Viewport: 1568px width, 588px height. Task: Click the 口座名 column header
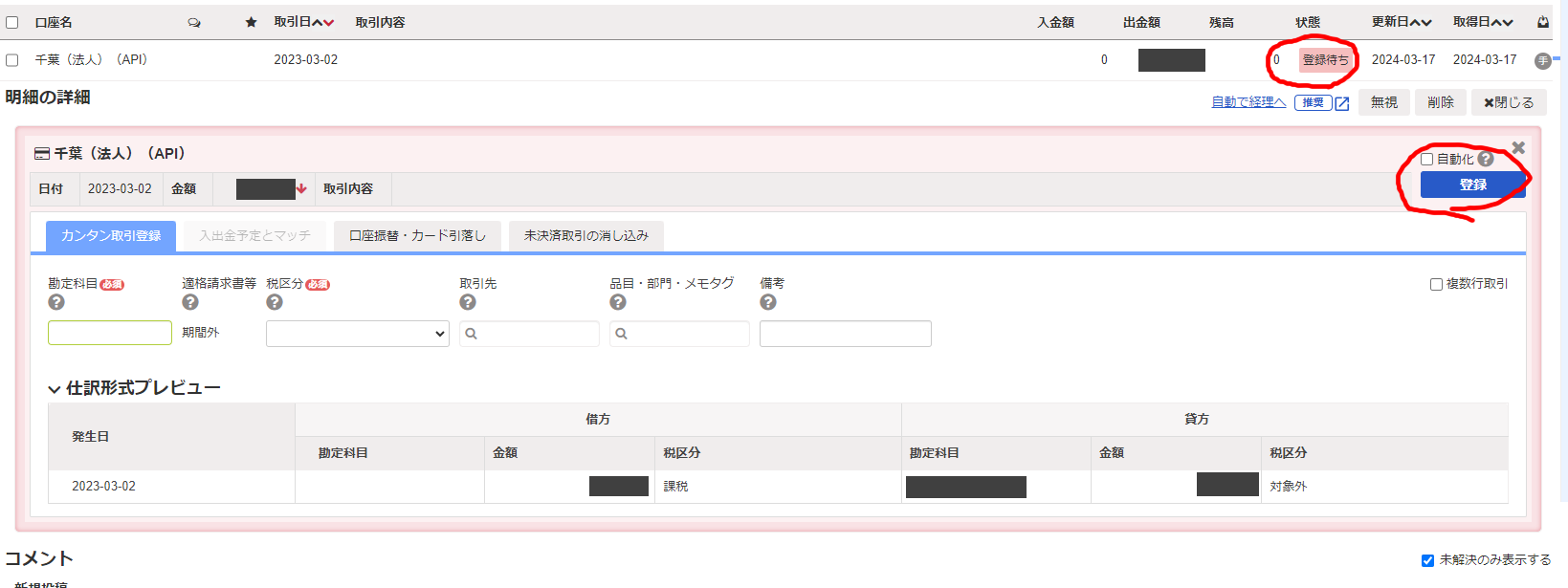point(54,22)
